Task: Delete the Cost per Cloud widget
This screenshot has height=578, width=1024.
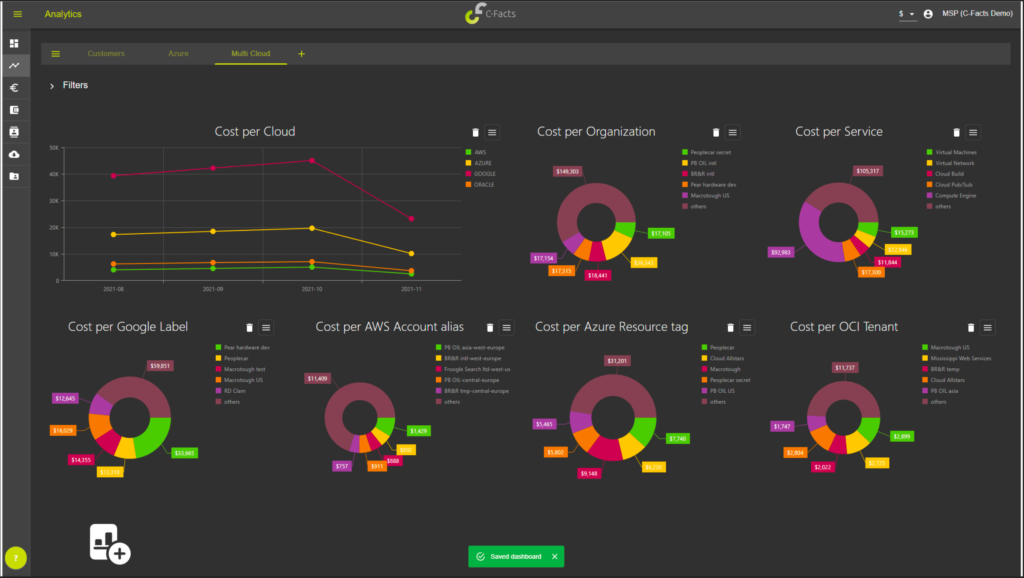Action: [x=475, y=133]
